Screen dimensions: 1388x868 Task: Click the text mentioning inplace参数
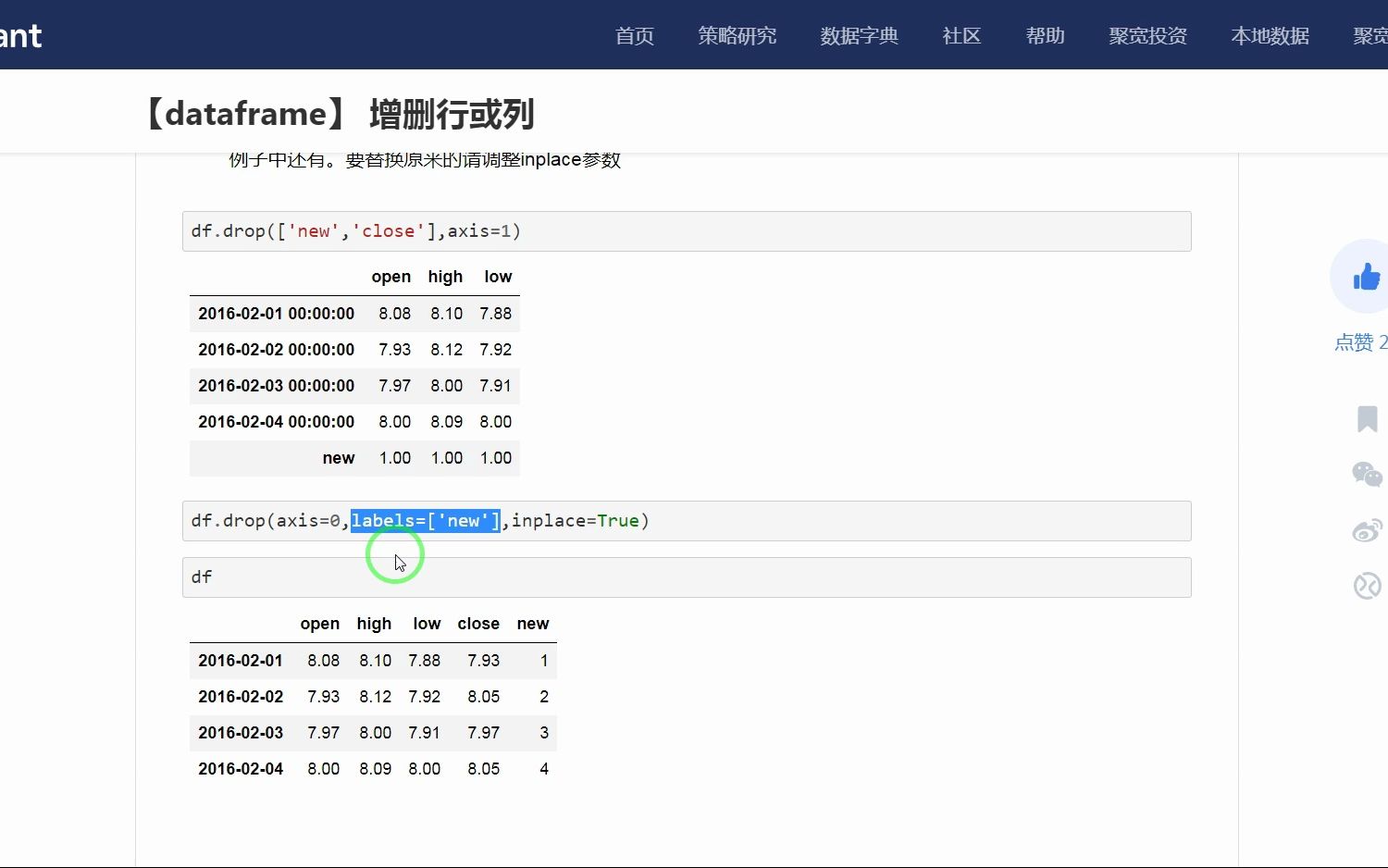click(x=425, y=160)
